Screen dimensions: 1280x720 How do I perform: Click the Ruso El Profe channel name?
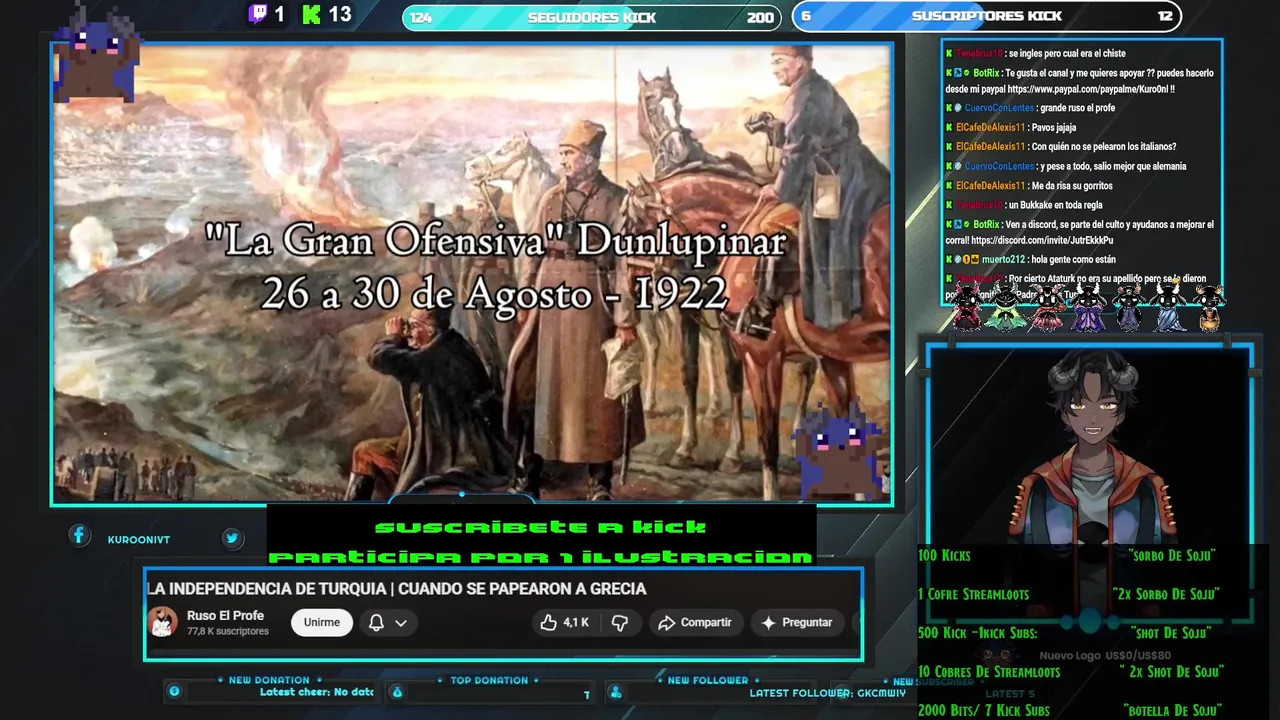225,615
